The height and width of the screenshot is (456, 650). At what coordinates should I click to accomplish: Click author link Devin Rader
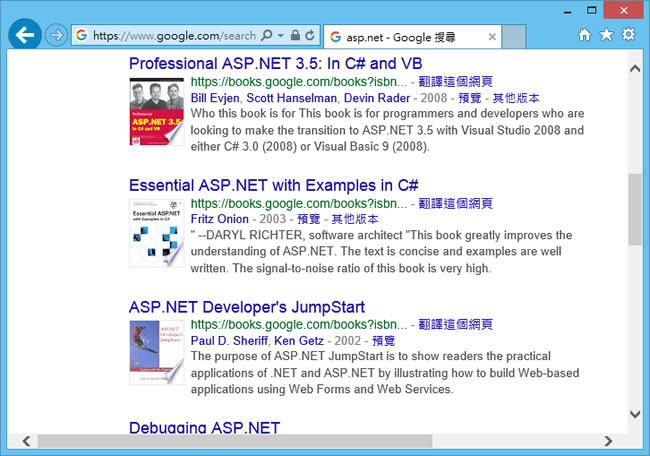377,98
